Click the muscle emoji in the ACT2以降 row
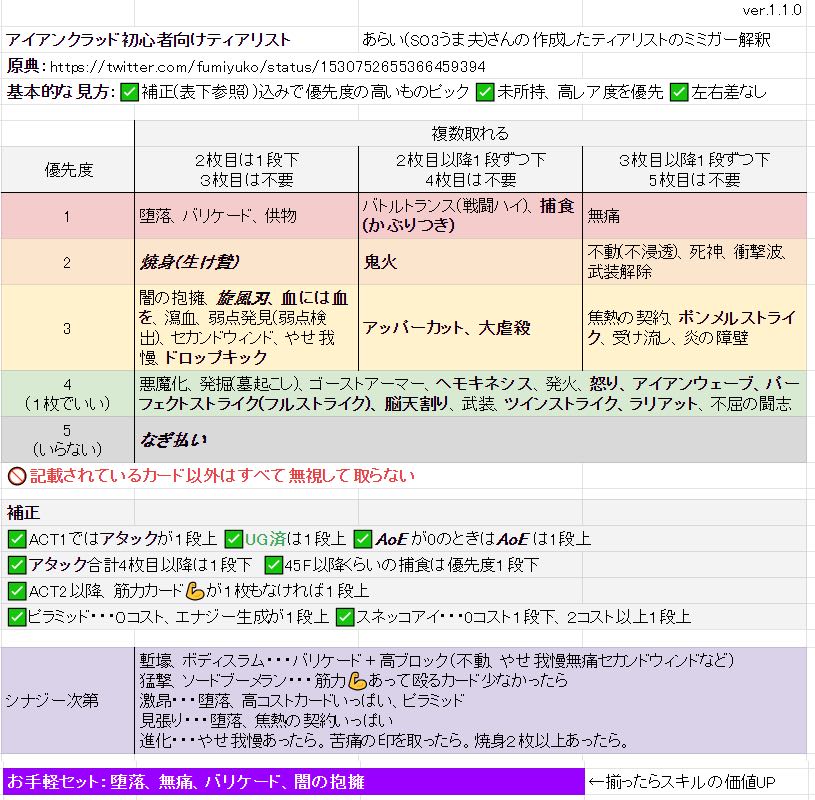Image resolution: width=815 pixels, height=800 pixels. point(195,591)
